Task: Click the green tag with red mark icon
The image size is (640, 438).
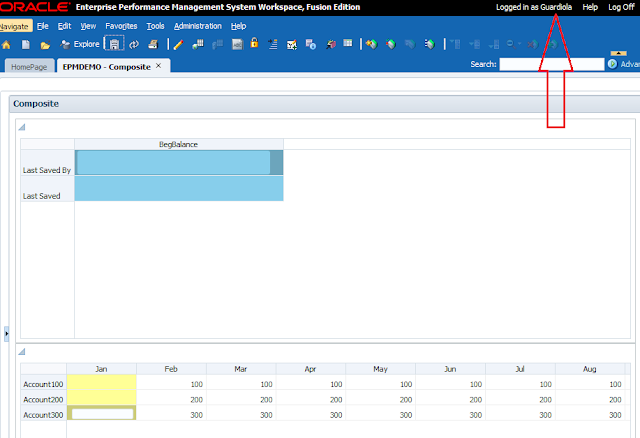Action: click(x=391, y=44)
